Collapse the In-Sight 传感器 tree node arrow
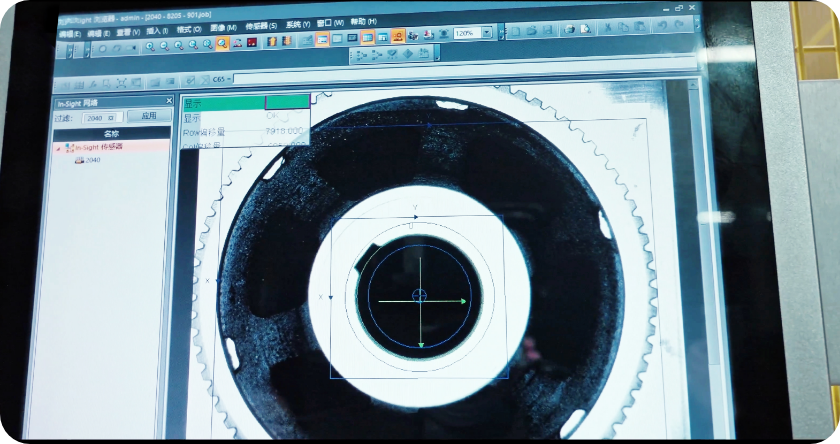Viewport: 840px width, 444px height. pos(58,149)
